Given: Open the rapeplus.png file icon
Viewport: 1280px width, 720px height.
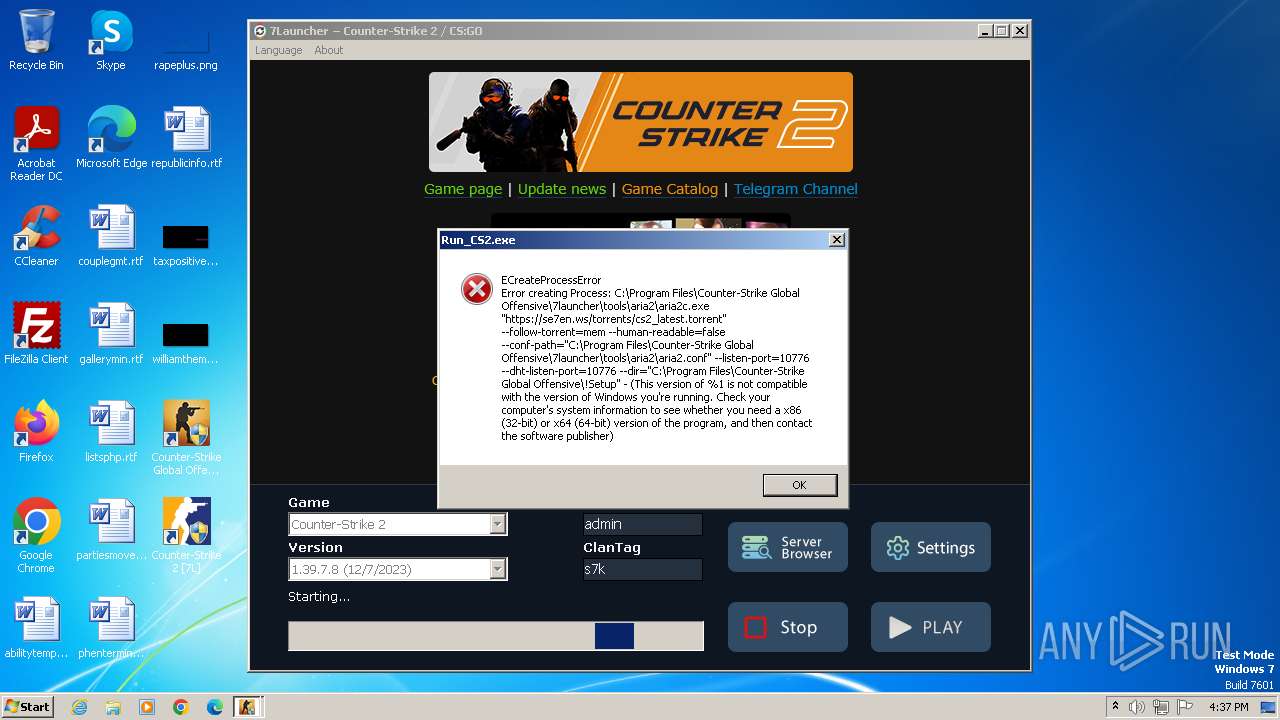Looking at the screenshot, I should pyautogui.click(x=186, y=40).
